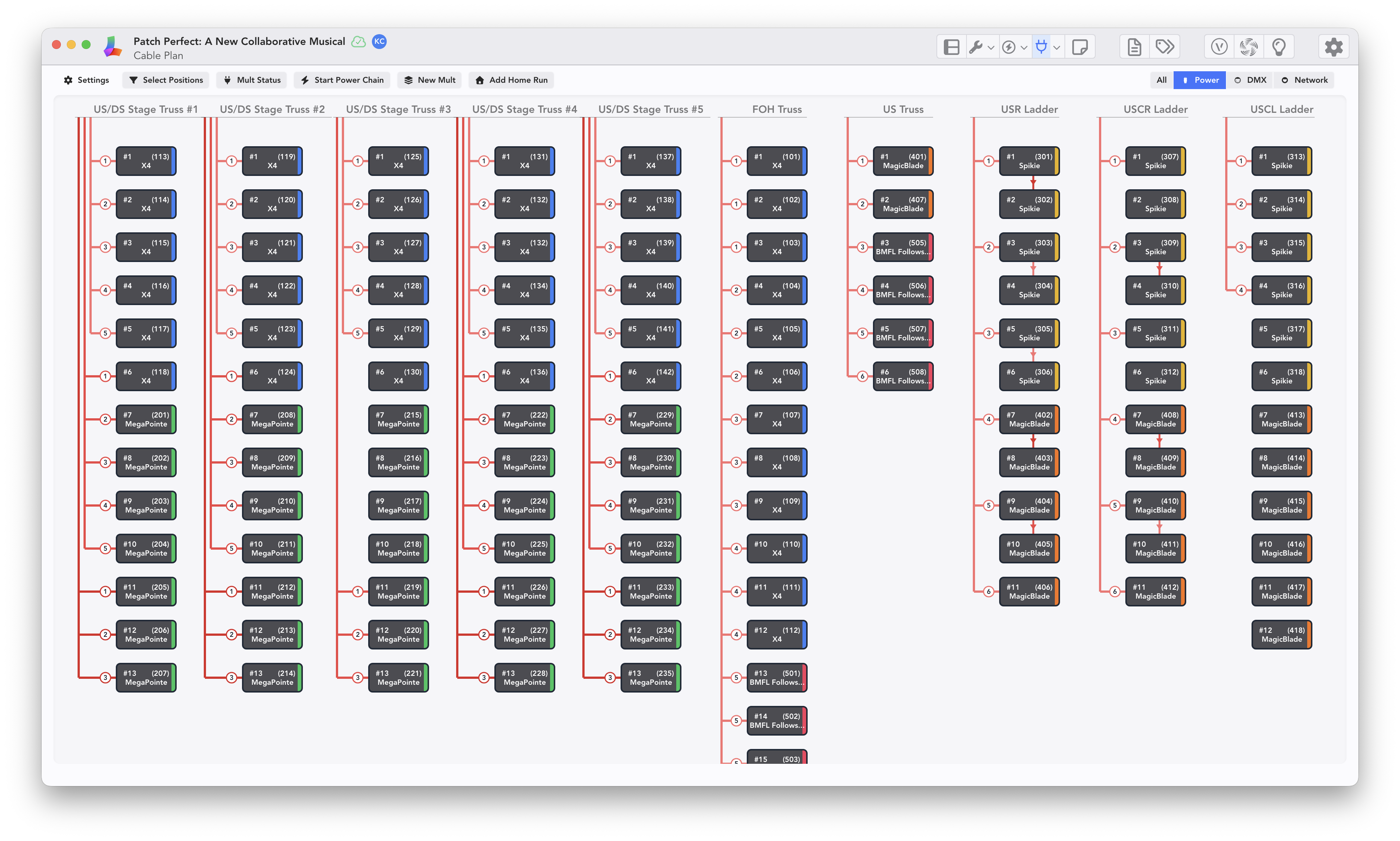Click circuit 1 node beside #1 (101) X4
The image size is (1400, 841).
pyautogui.click(x=736, y=161)
